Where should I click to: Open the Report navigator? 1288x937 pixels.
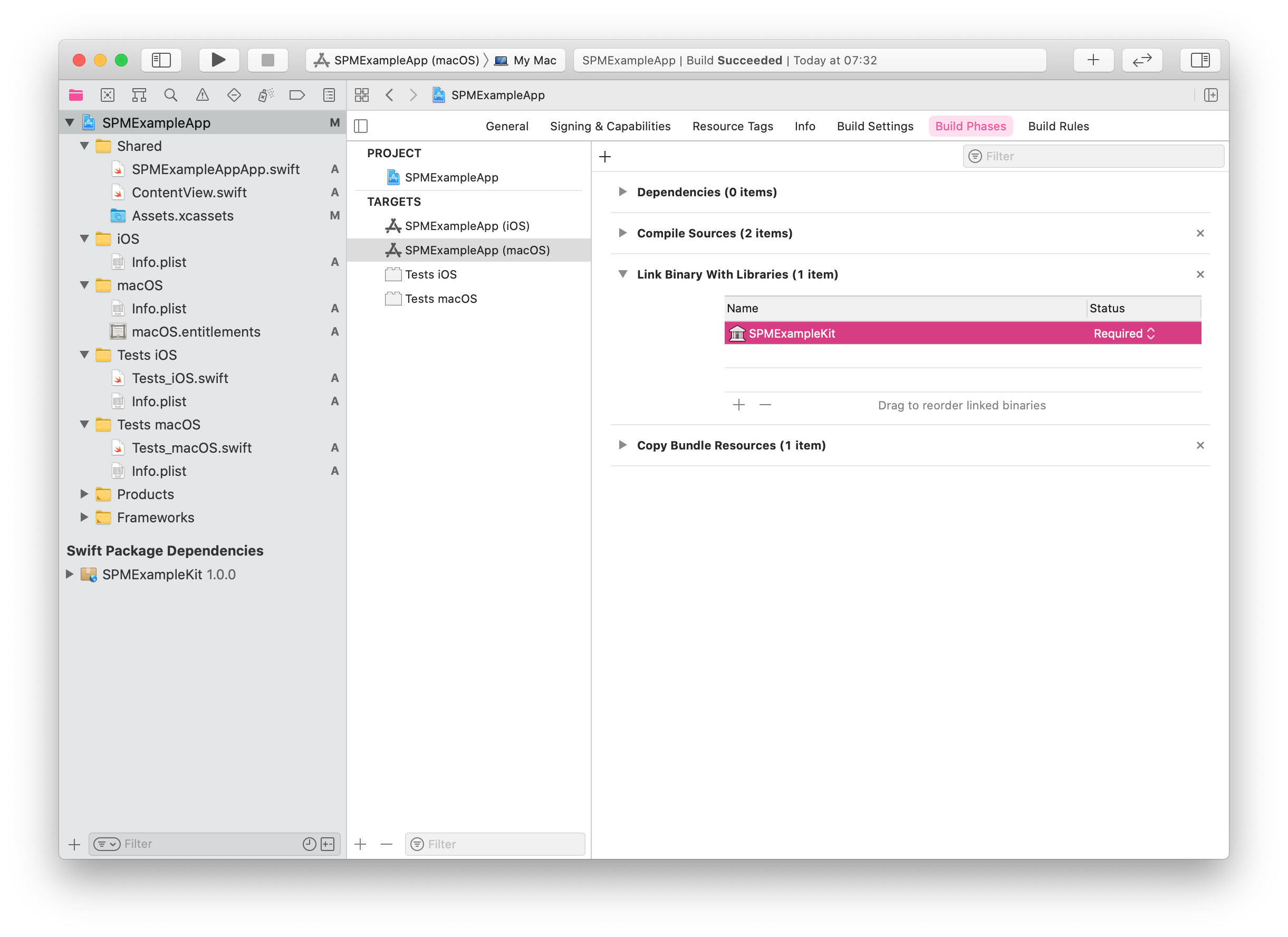329,95
